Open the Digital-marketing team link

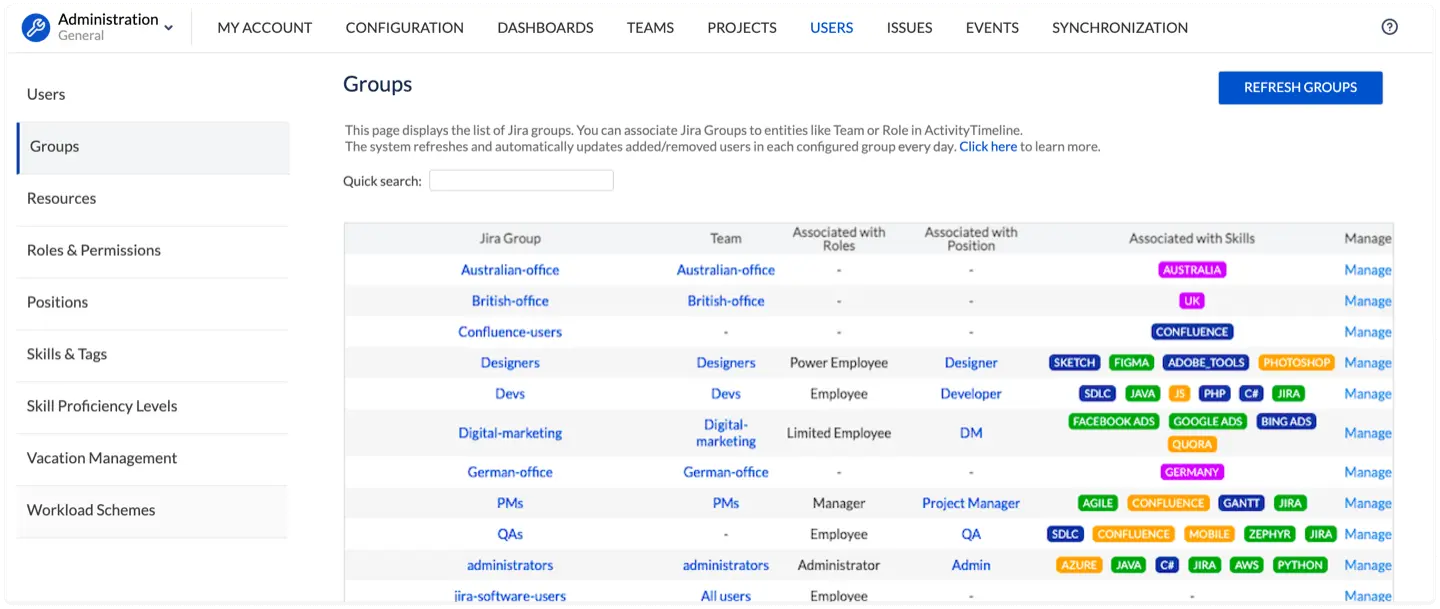[x=726, y=433]
